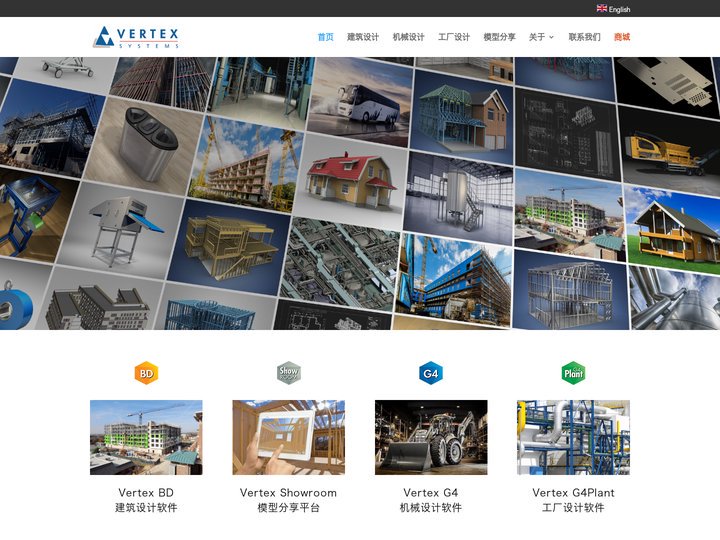Click the green Plant hexagon icon
The height and width of the screenshot is (540, 720).
coord(573,373)
